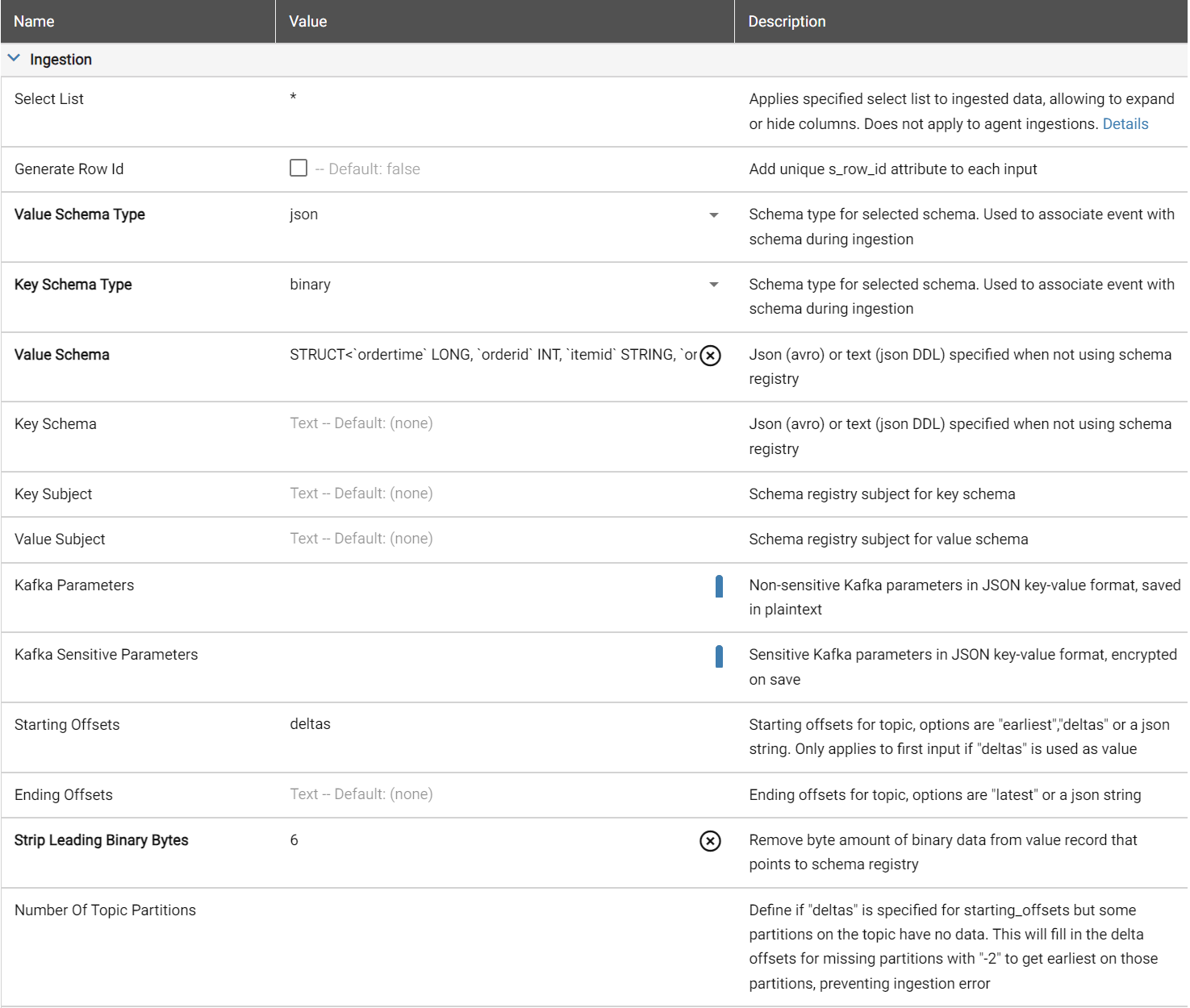This screenshot has height=1008, width=1190.
Task: Click the Kafka Parameters blue edit marker
Action: (719, 586)
